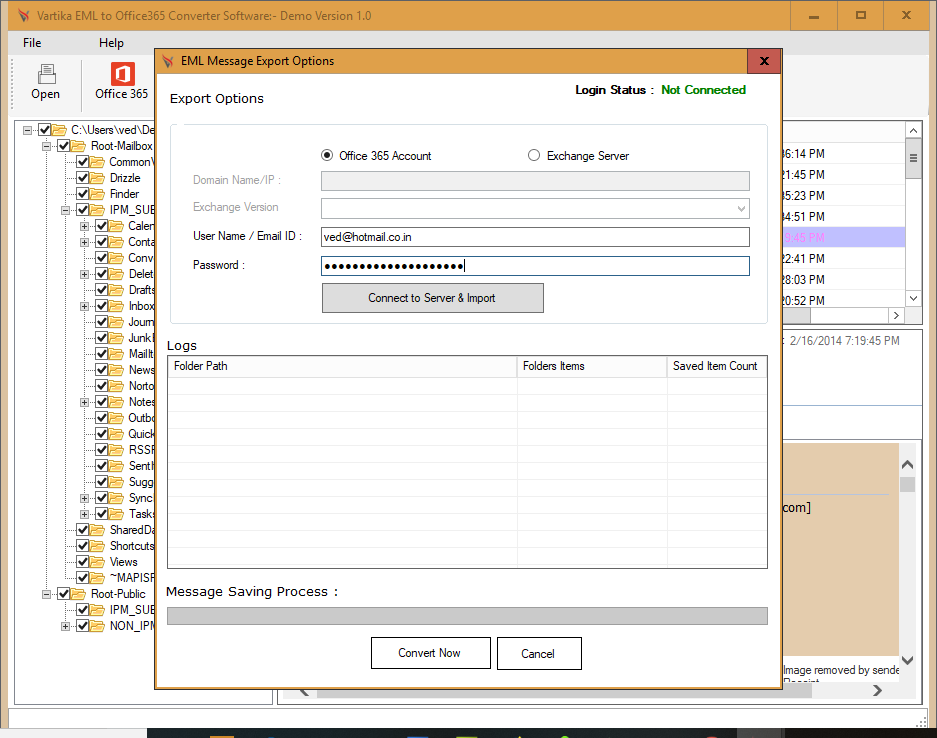Image resolution: width=937 pixels, height=738 pixels.
Task: Select the Finder folder icon
Action: [97, 194]
